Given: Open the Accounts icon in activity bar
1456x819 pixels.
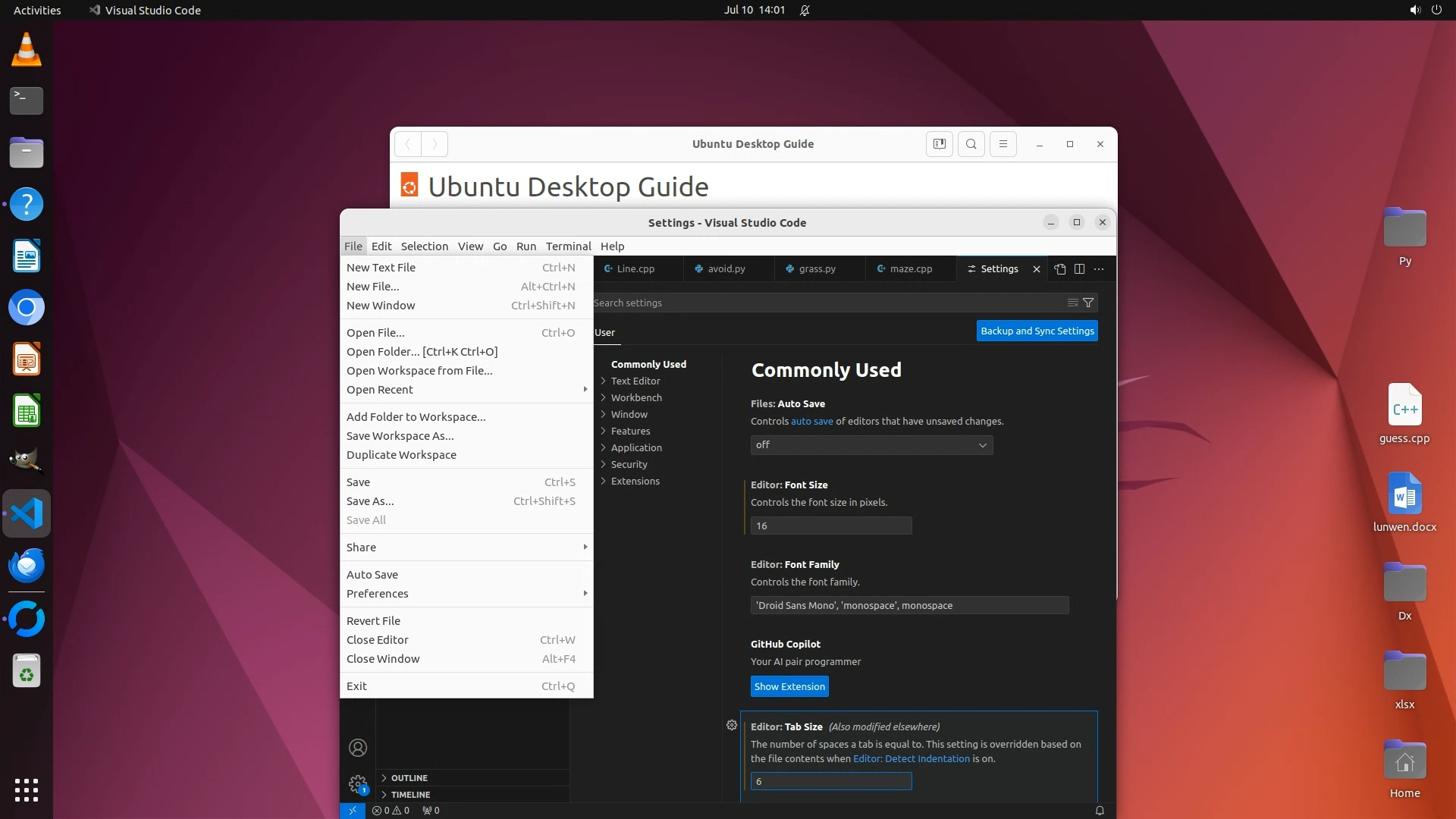Looking at the screenshot, I should tap(357, 748).
